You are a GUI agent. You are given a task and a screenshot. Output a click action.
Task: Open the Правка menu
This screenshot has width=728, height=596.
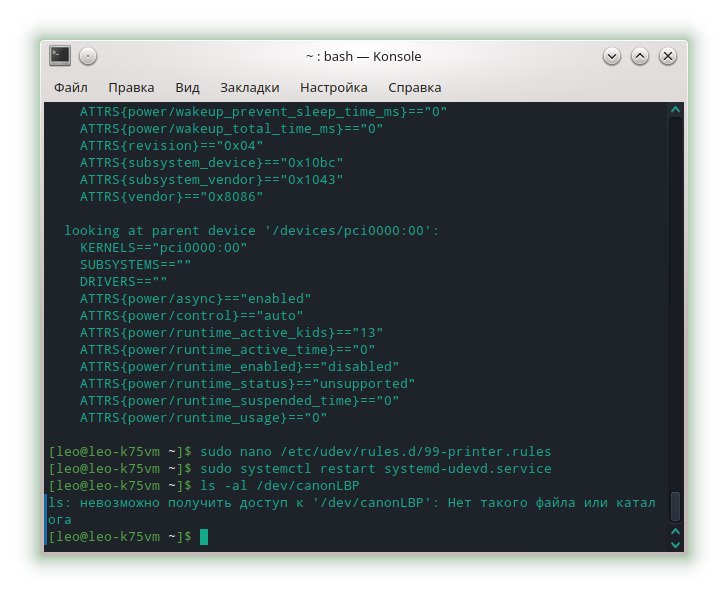click(131, 87)
